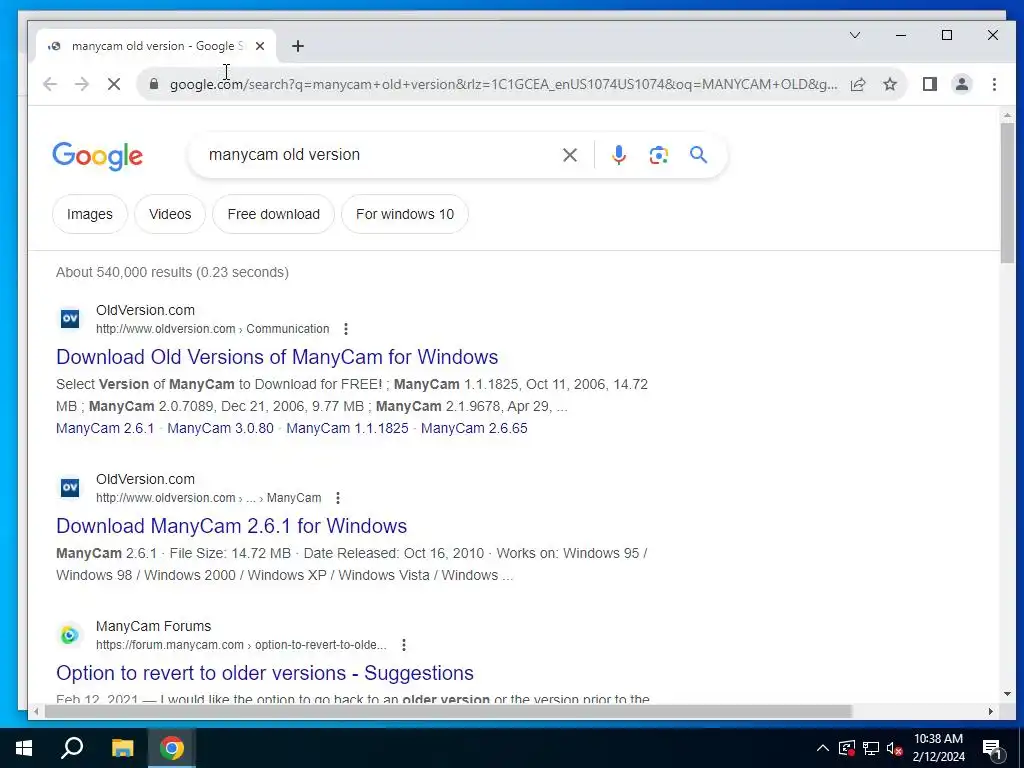Click the Chrome forward arrow
Image resolution: width=1024 pixels, height=768 pixels.
pyautogui.click(x=82, y=84)
